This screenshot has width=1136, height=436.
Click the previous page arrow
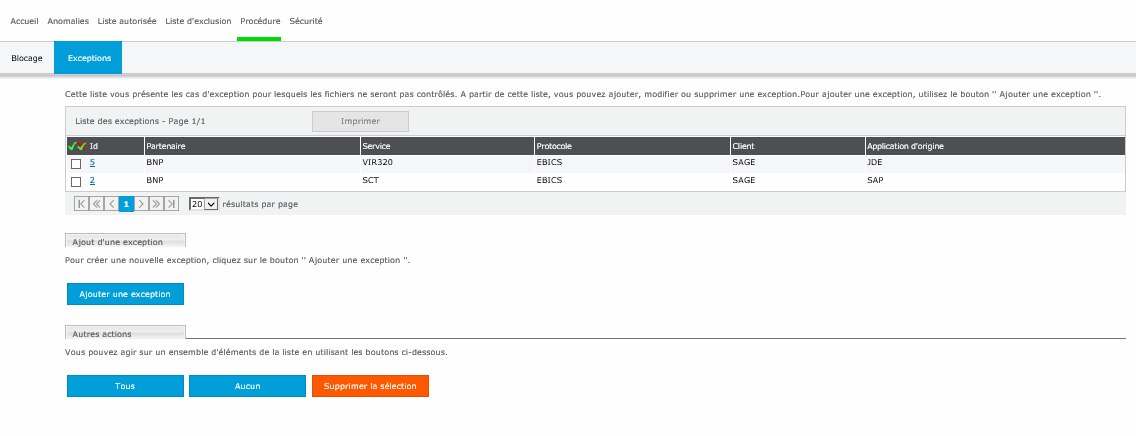111,204
